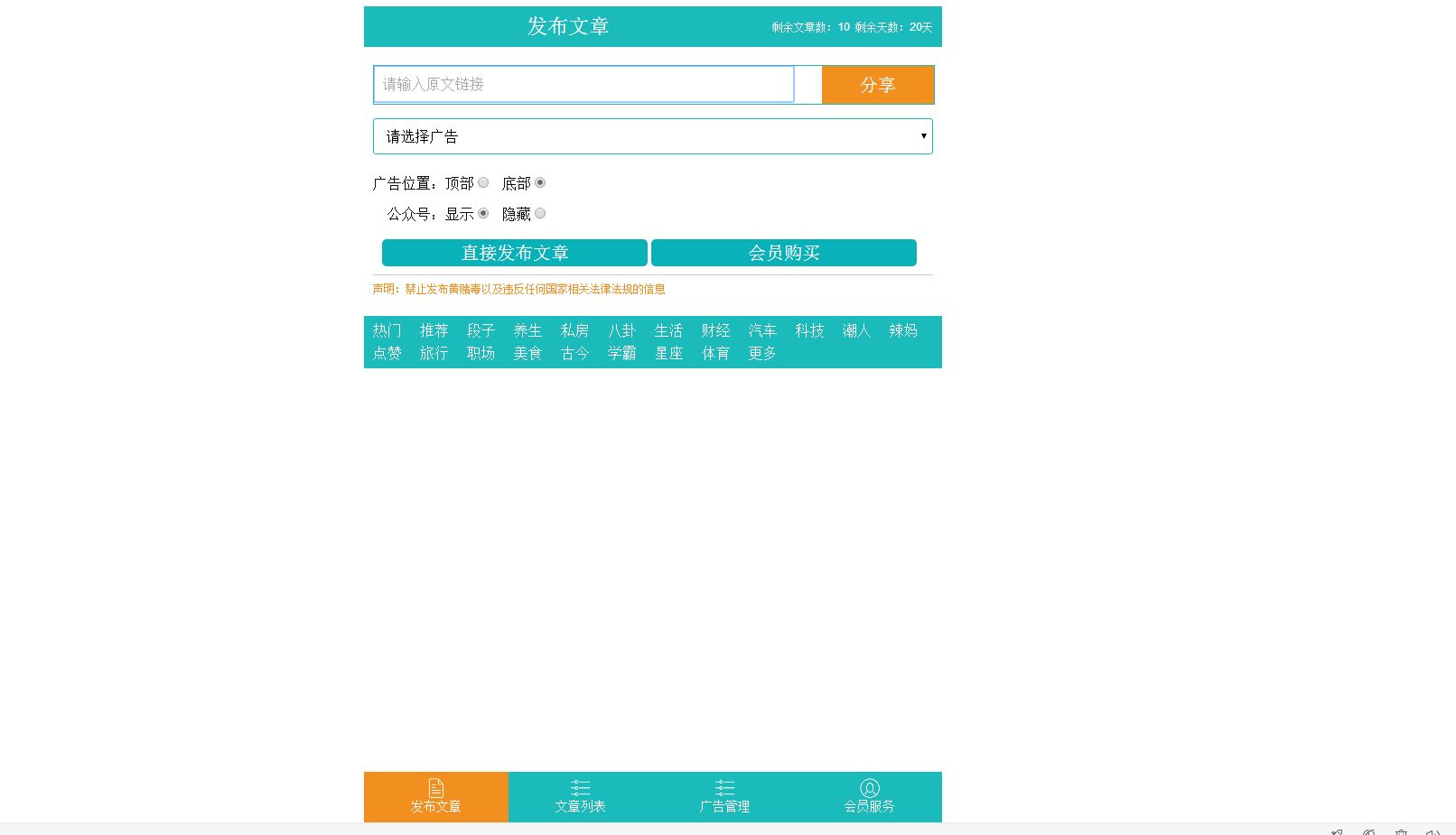This screenshot has width=1456, height=835.
Task: Select the 职场 category
Action: pos(481,353)
